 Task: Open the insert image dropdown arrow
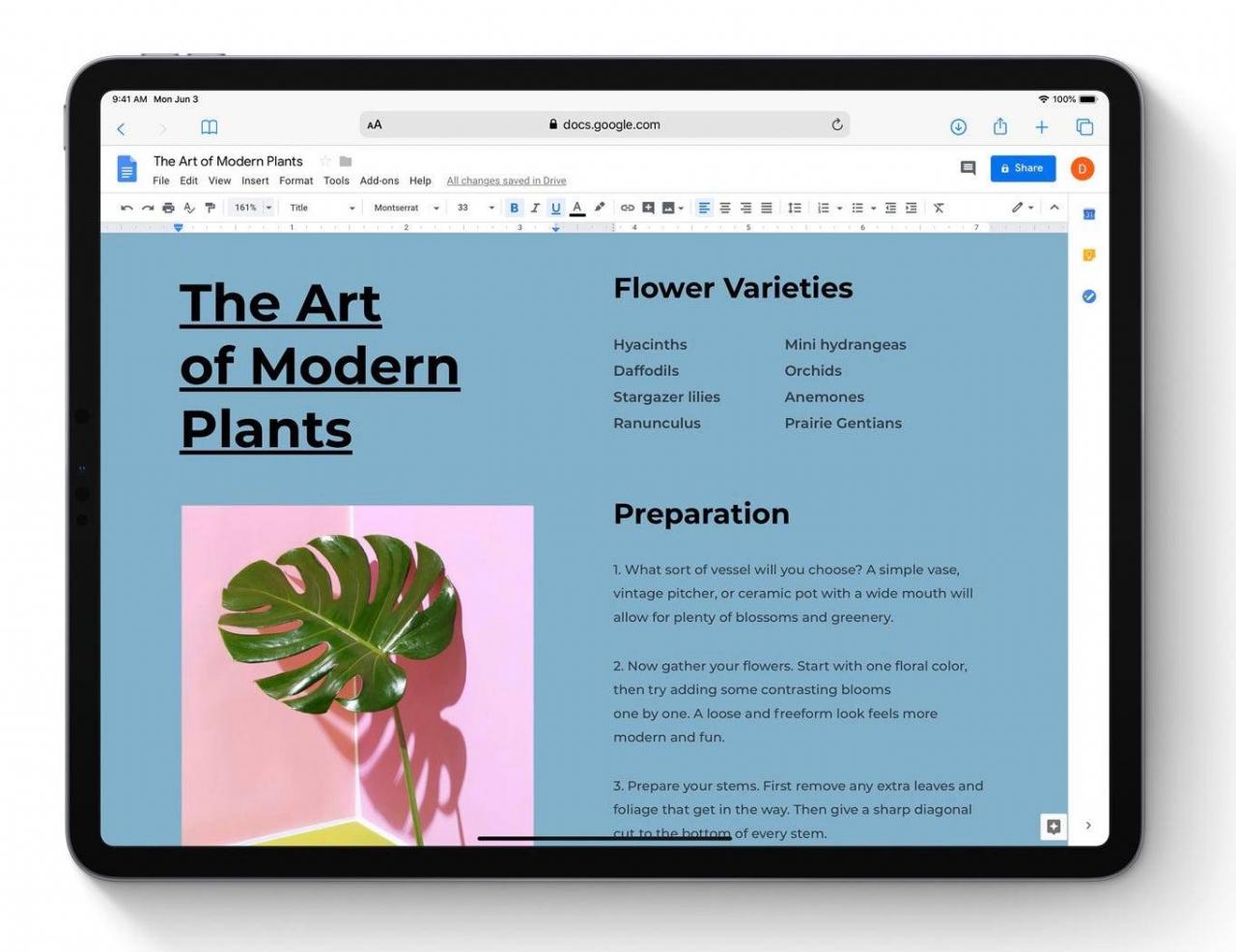(681, 208)
